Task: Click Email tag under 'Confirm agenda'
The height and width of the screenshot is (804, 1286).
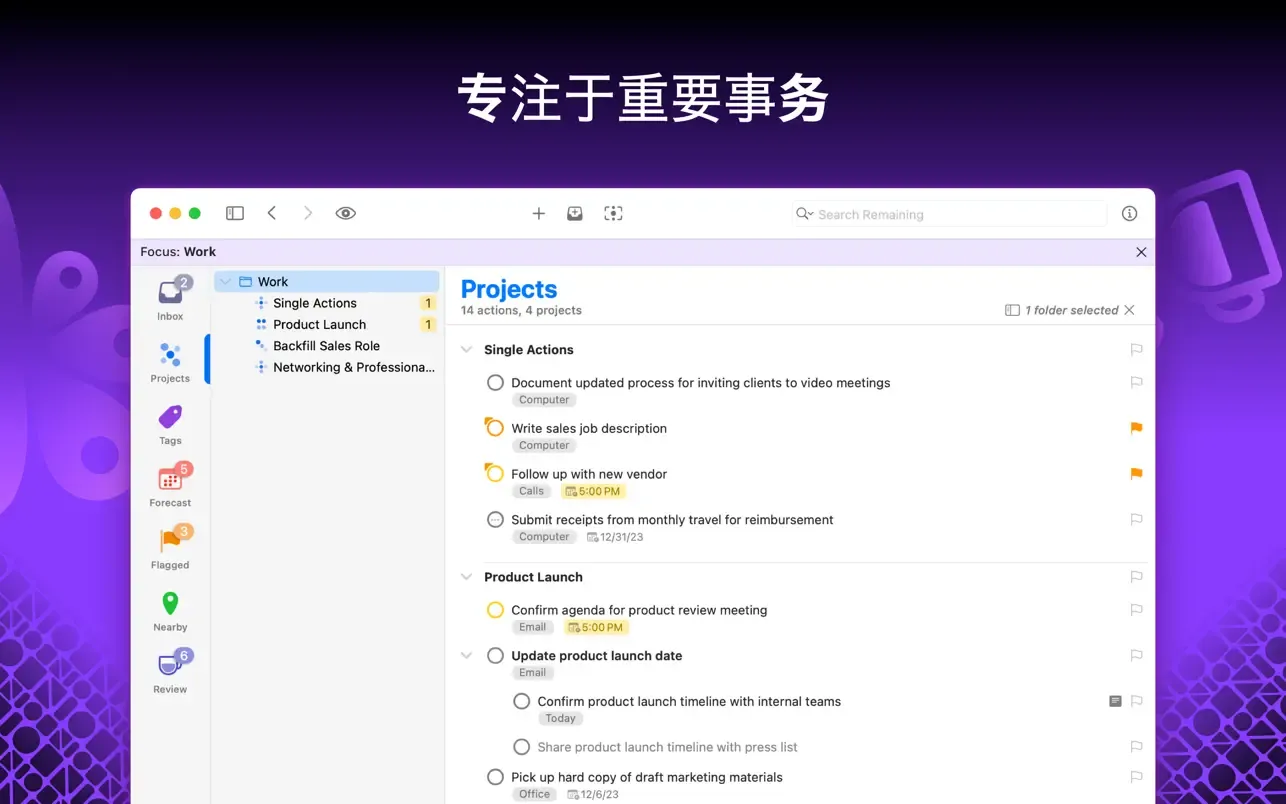Action: coord(533,627)
